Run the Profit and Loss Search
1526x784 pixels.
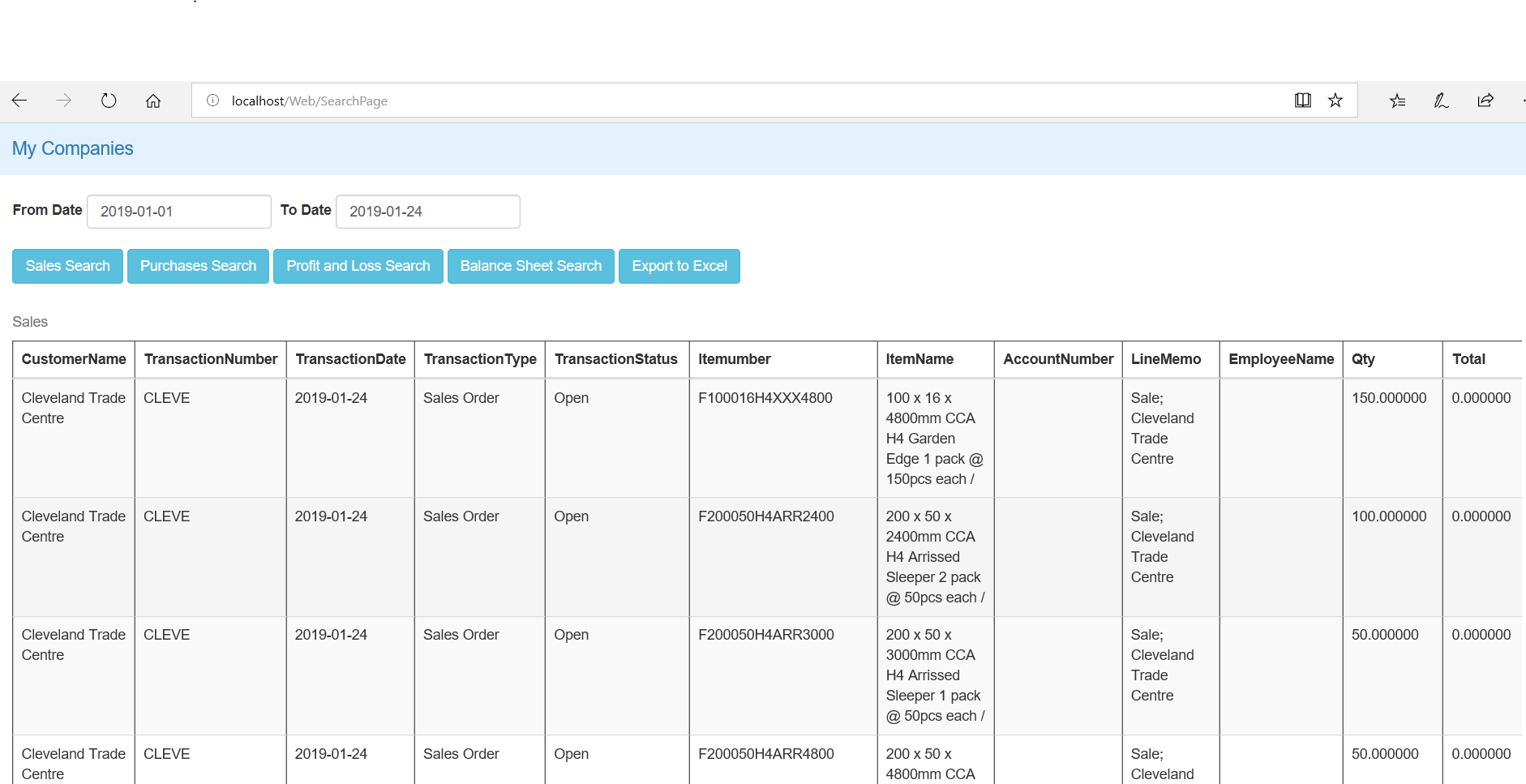[358, 266]
